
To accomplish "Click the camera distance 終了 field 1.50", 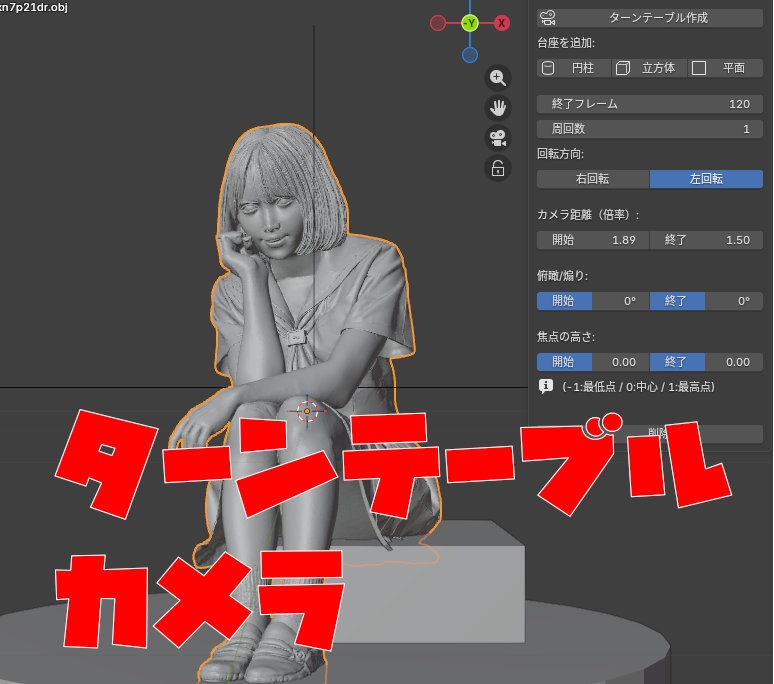I will (706, 240).
